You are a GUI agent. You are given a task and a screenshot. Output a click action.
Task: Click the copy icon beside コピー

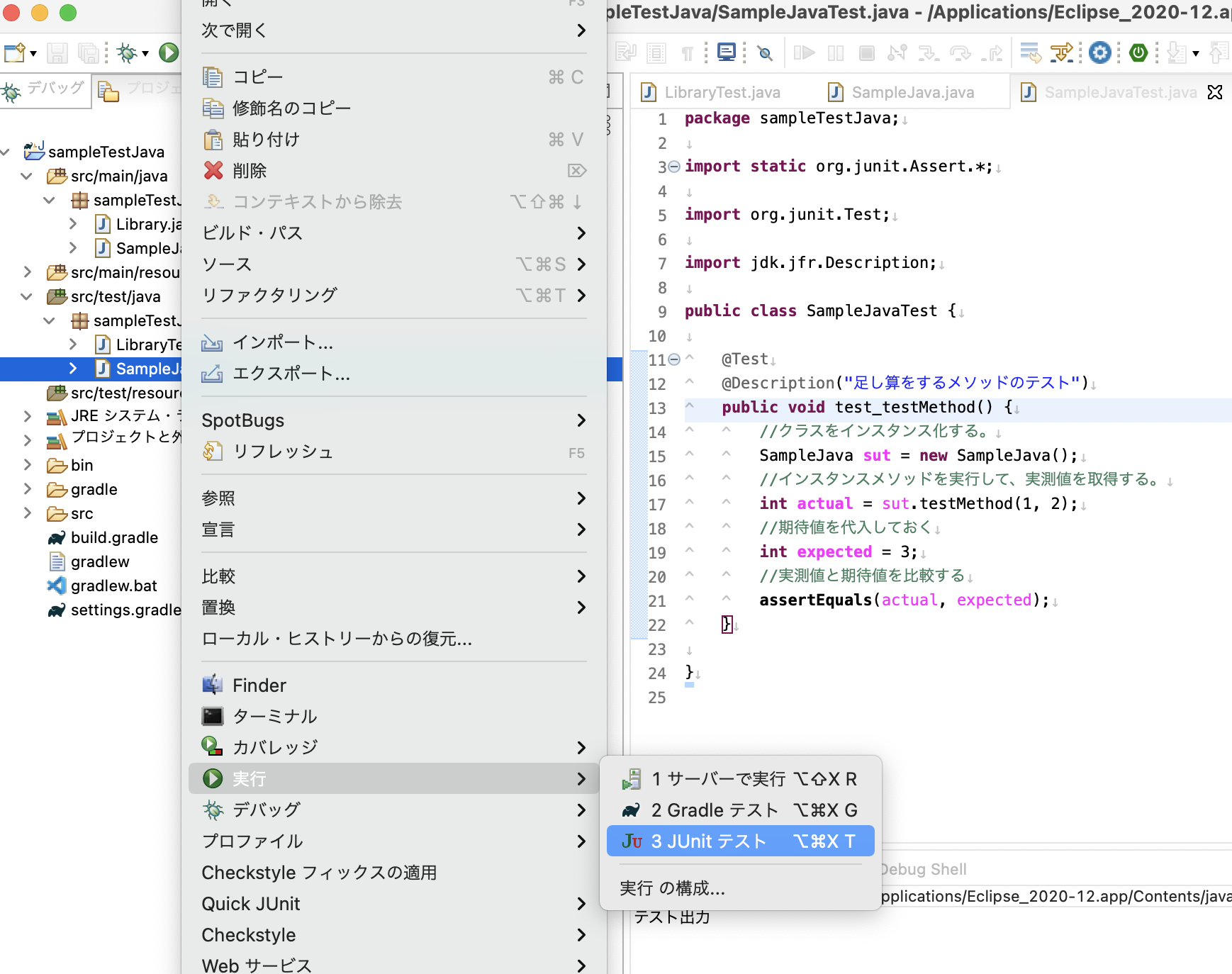[213, 77]
